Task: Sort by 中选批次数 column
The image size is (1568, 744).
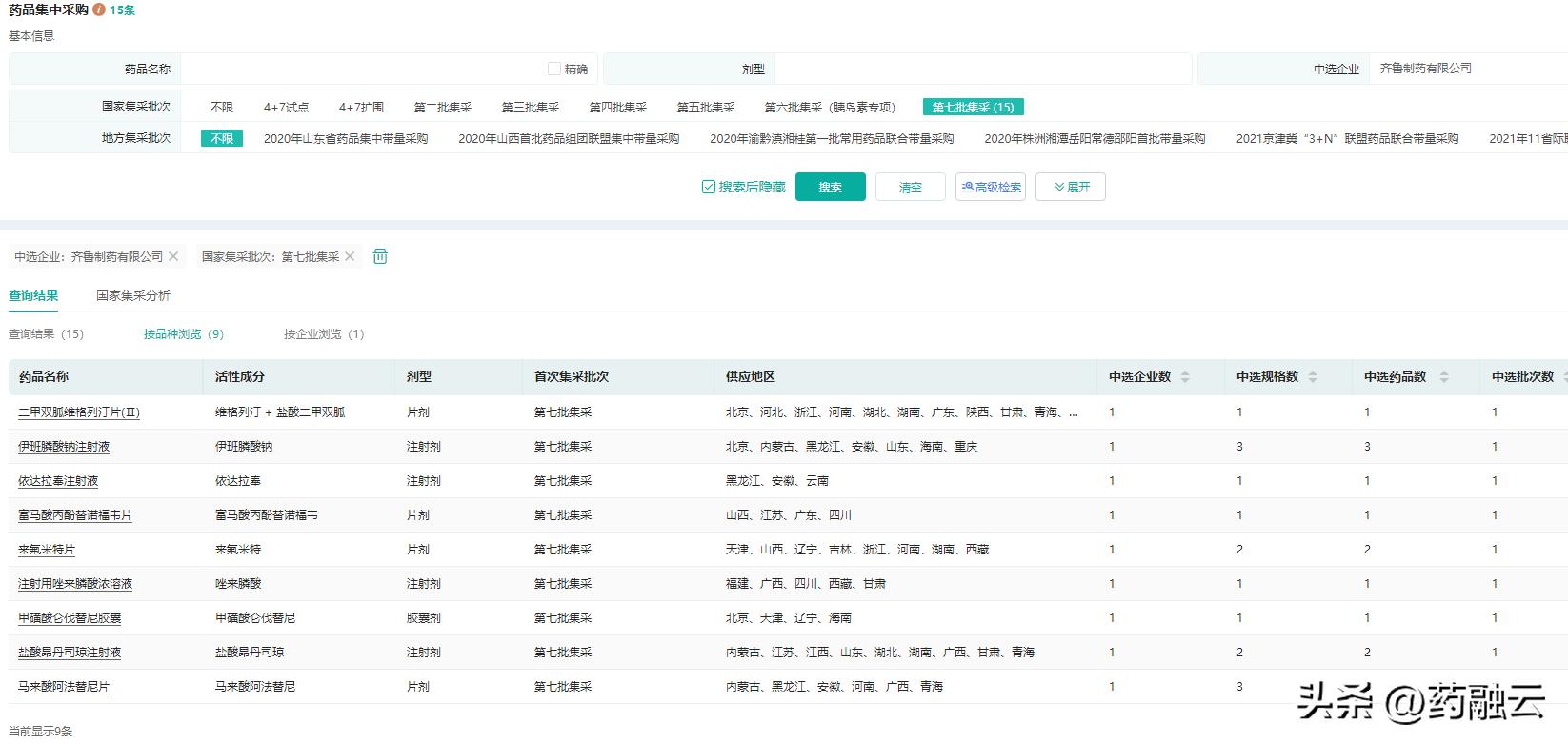Action: pyautogui.click(x=1563, y=377)
